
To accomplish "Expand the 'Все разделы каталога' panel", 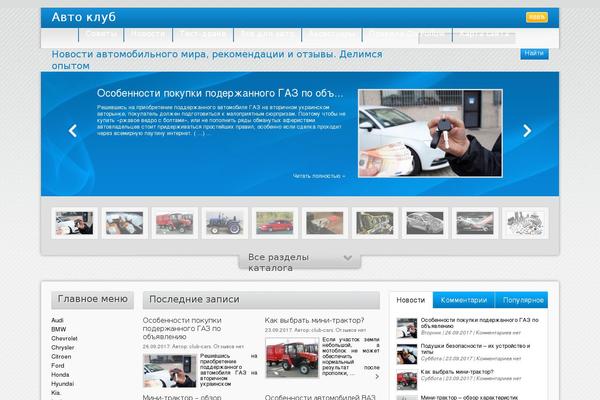I will [x=300, y=262].
